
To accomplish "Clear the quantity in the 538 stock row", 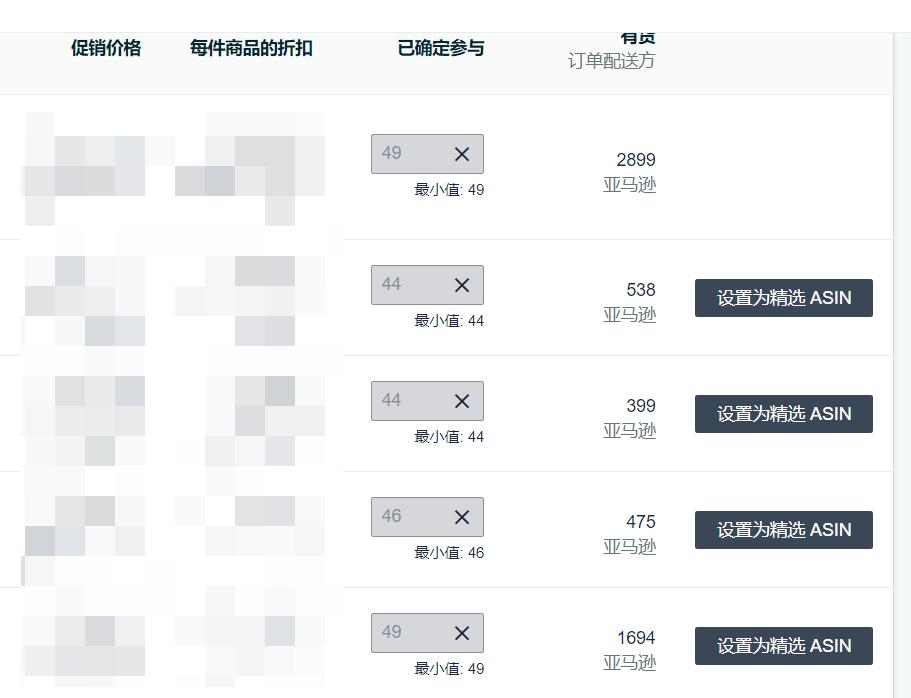I will [x=462, y=285].
